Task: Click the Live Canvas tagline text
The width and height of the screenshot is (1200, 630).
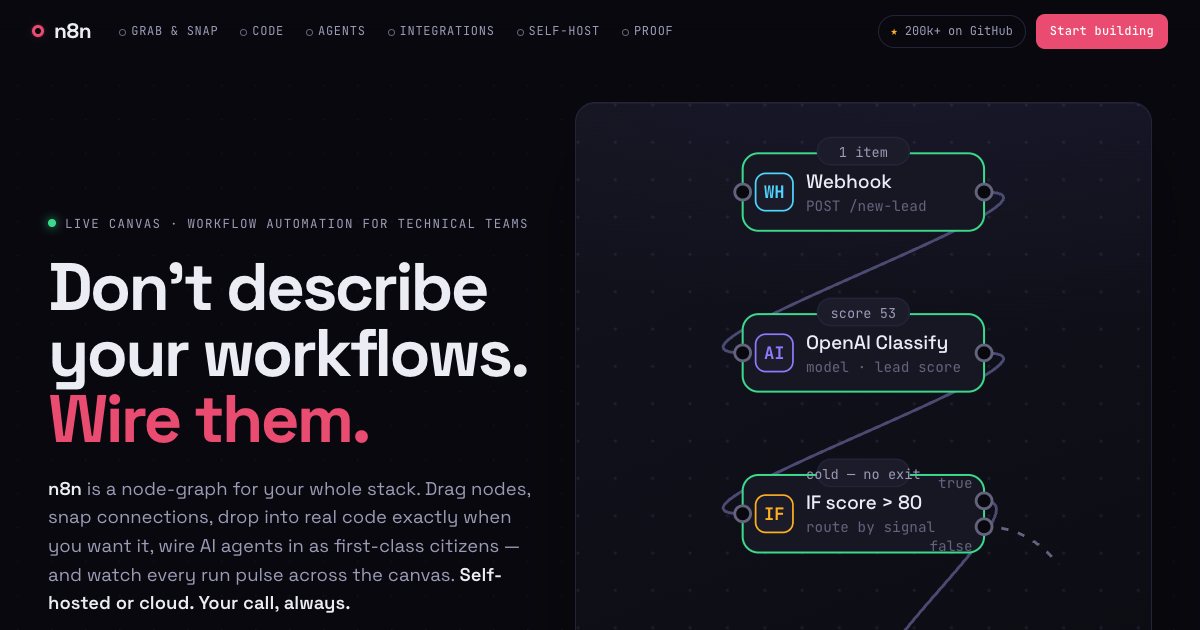Action: click(296, 224)
